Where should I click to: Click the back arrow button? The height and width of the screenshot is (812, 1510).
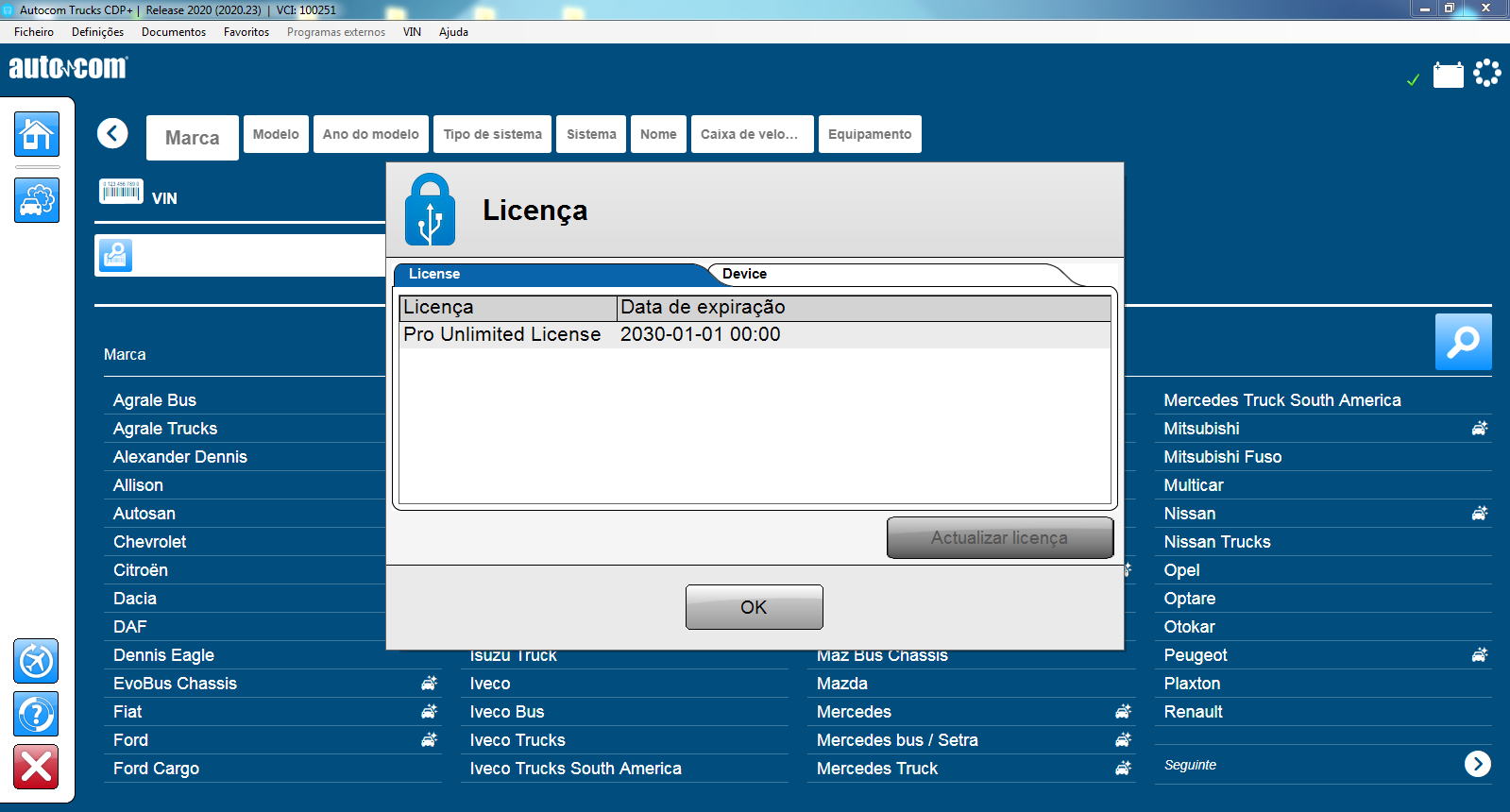[112, 133]
